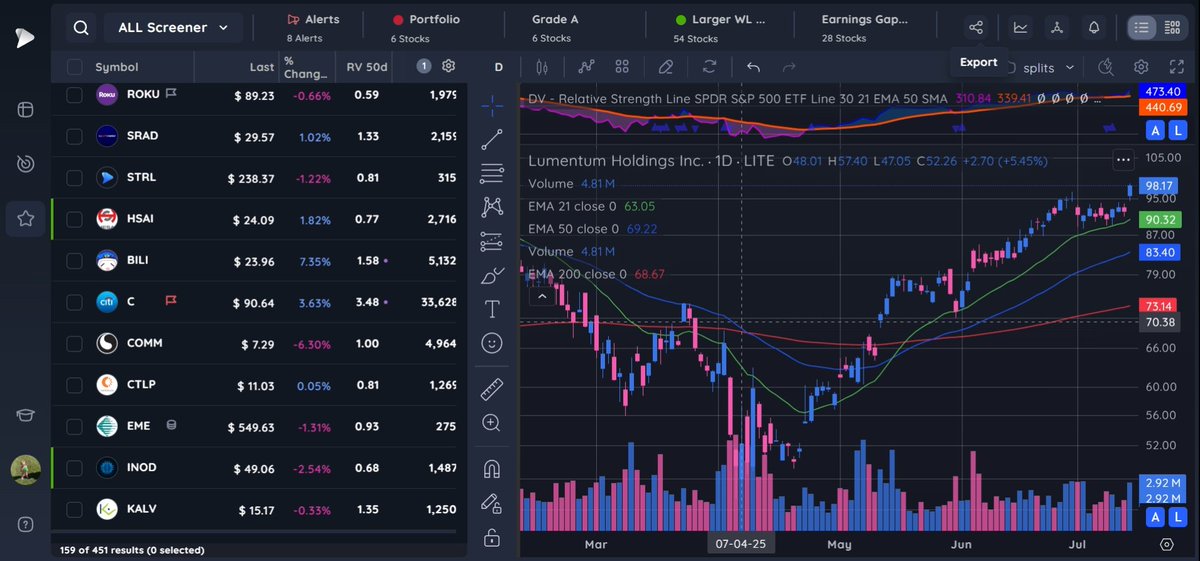Open the ALL Screener dropdown

point(173,28)
